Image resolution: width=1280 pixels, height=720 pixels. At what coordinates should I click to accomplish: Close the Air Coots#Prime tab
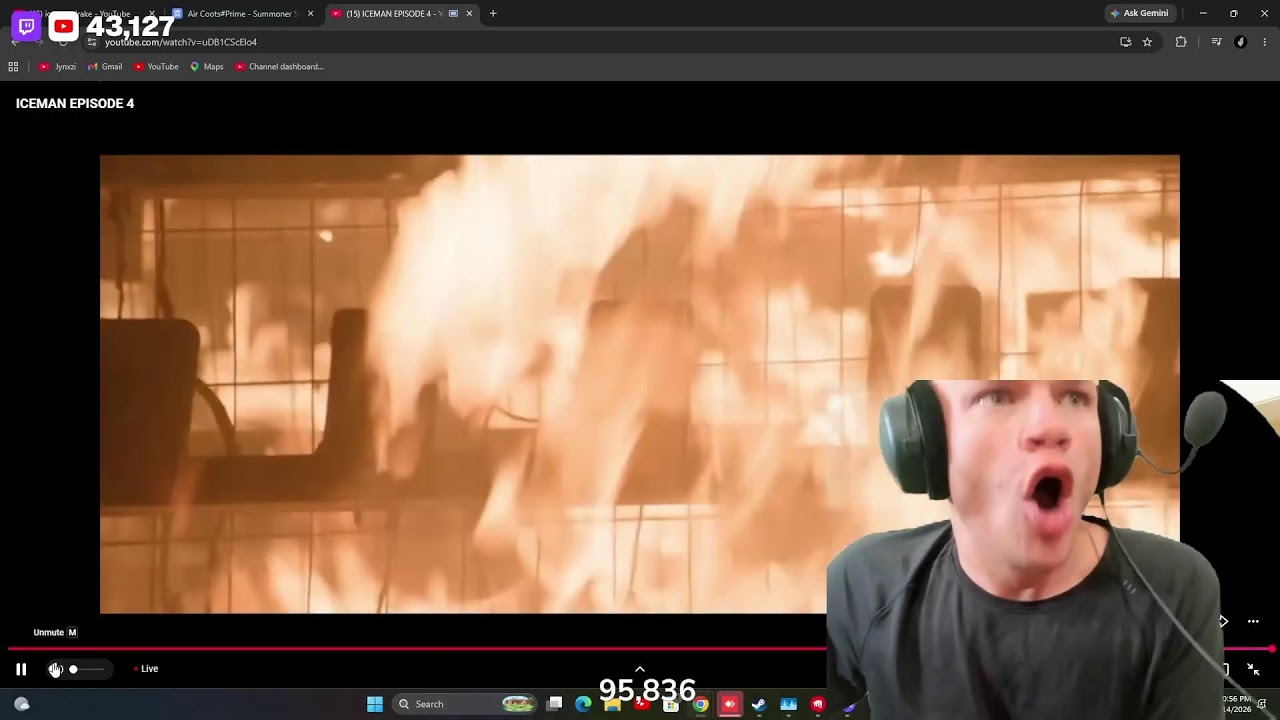tap(310, 14)
